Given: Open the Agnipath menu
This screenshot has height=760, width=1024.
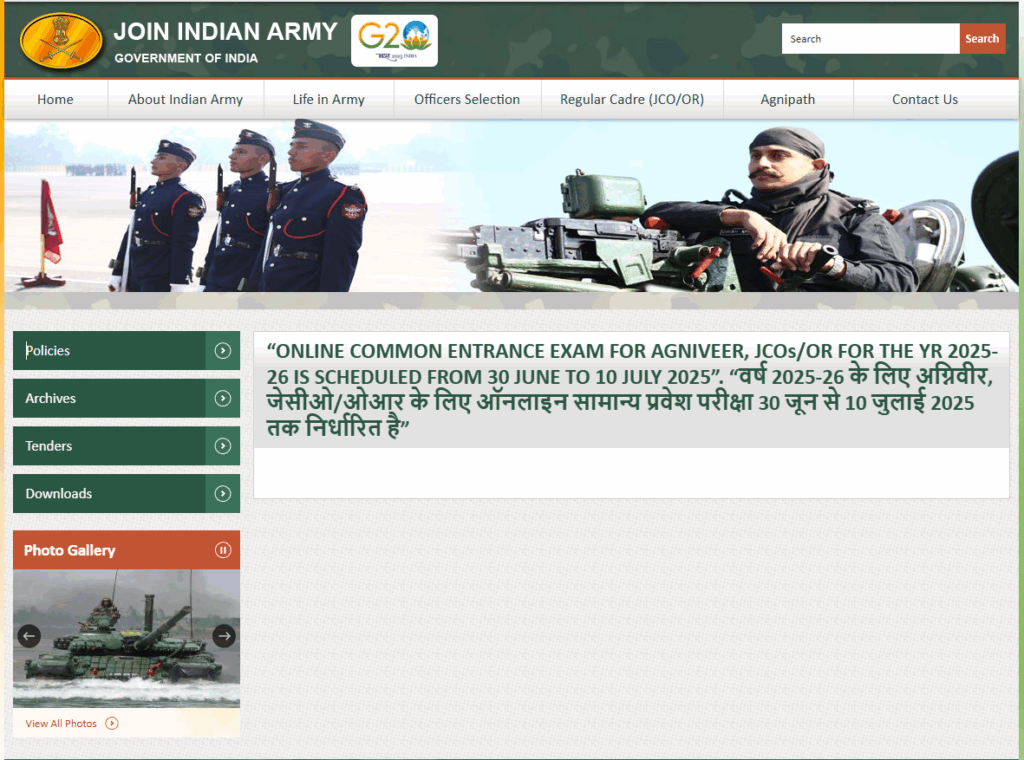Looking at the screenshot, I should pyautogui.click(x=787, y=100).
